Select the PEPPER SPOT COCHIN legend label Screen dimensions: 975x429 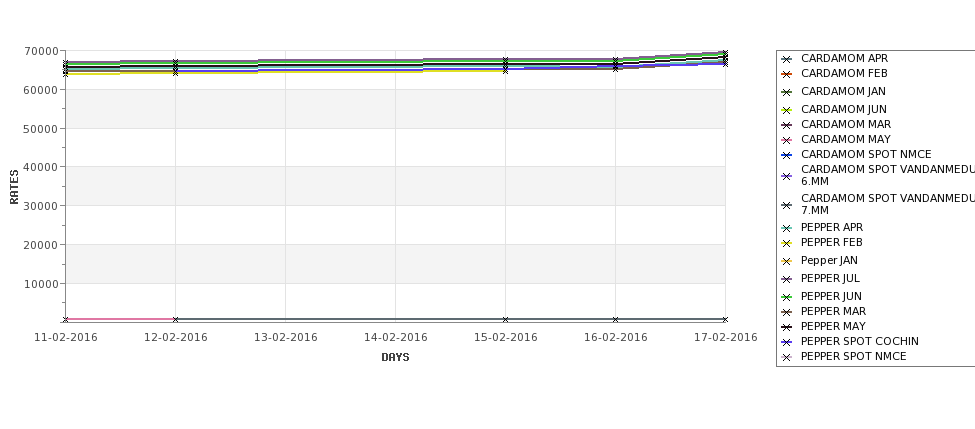859,341
